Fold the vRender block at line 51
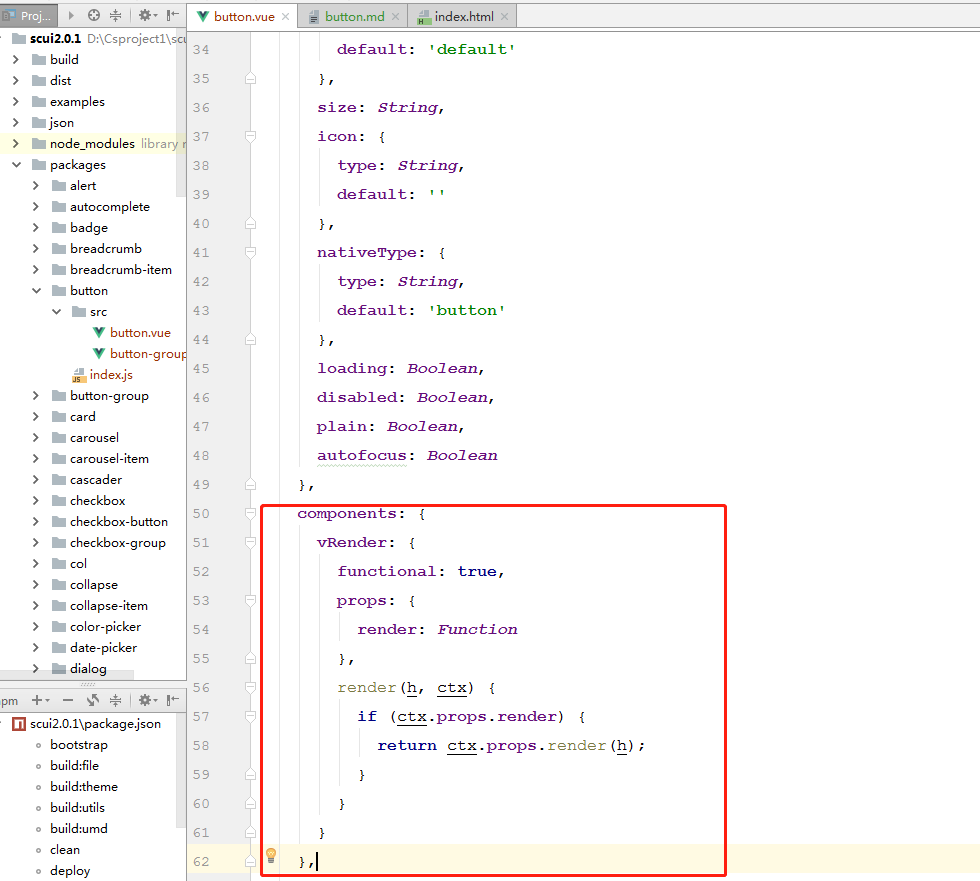The height and width of the screenshot is (881, 980). tap(250, 542)
